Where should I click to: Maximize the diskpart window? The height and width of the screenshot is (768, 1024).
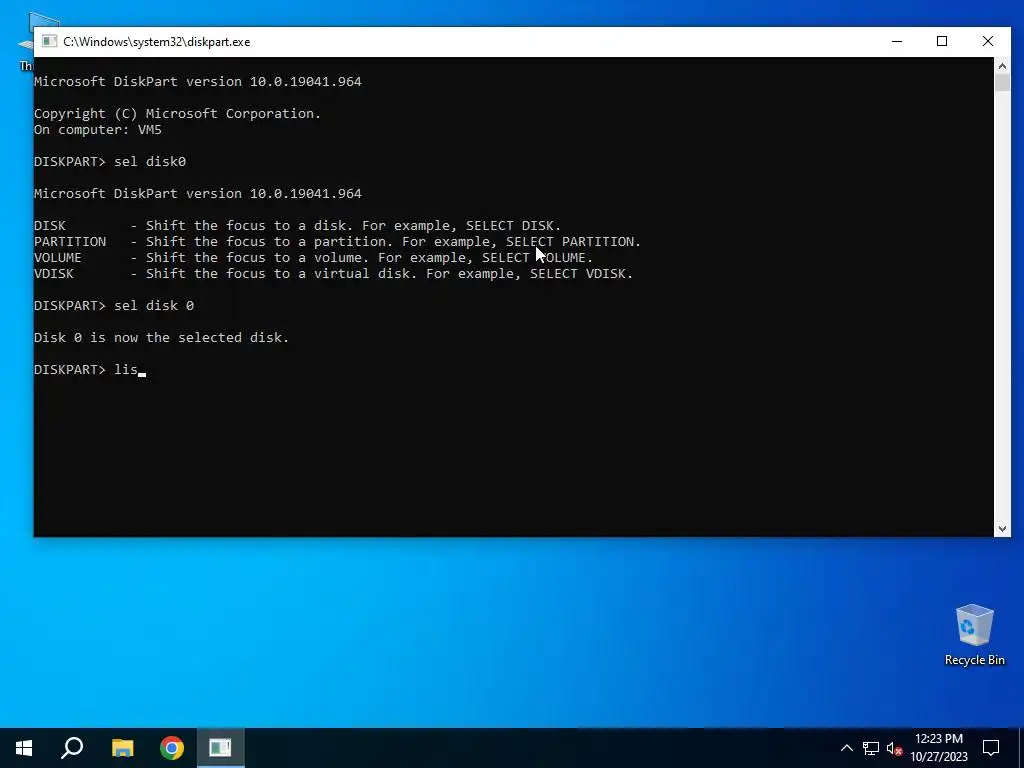942,41
